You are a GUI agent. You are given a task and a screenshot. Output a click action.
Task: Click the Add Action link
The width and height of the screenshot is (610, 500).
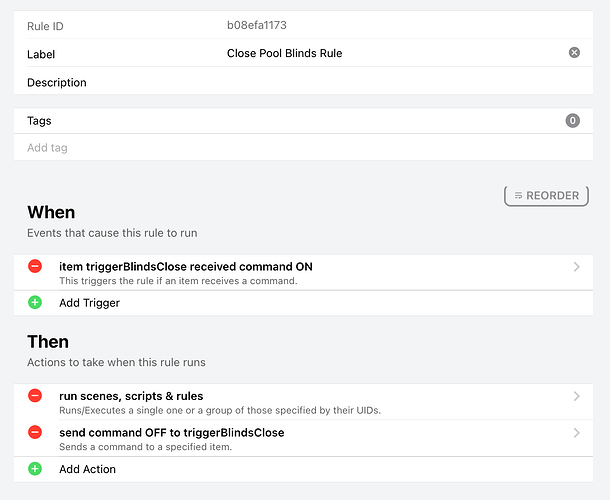tap(87, 469)
